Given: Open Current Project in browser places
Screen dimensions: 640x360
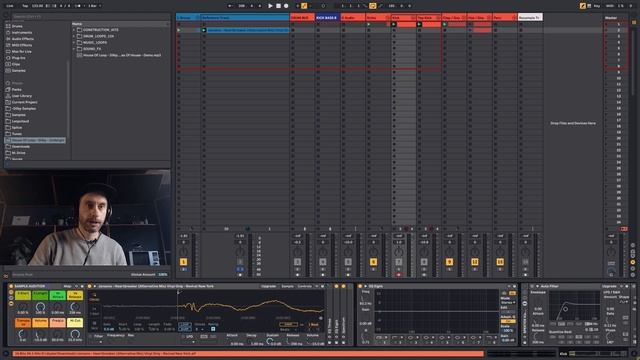Looking at the screenshot, I should 24,102.
